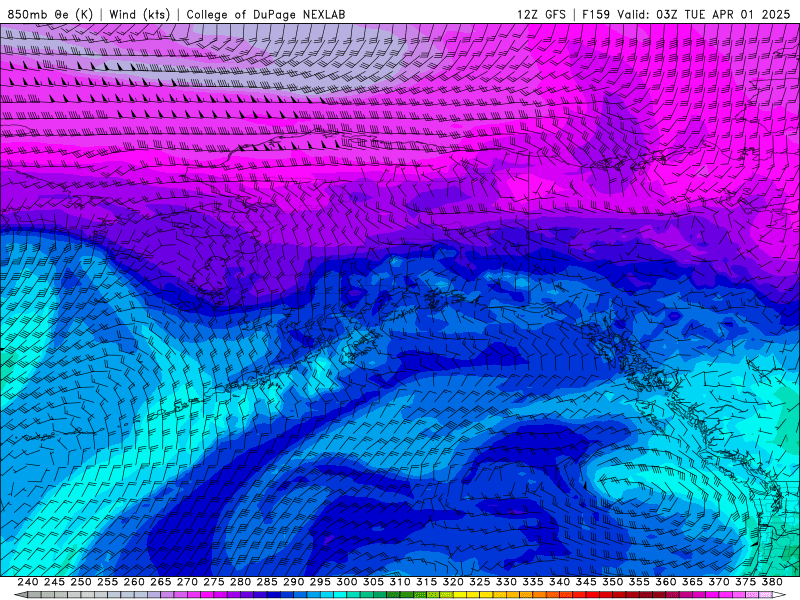Viewport: 800px width, 600px height.
Task: Pick the bright red swatch below the 345 label
Action: pyautogui.click(x=591, y=595)
